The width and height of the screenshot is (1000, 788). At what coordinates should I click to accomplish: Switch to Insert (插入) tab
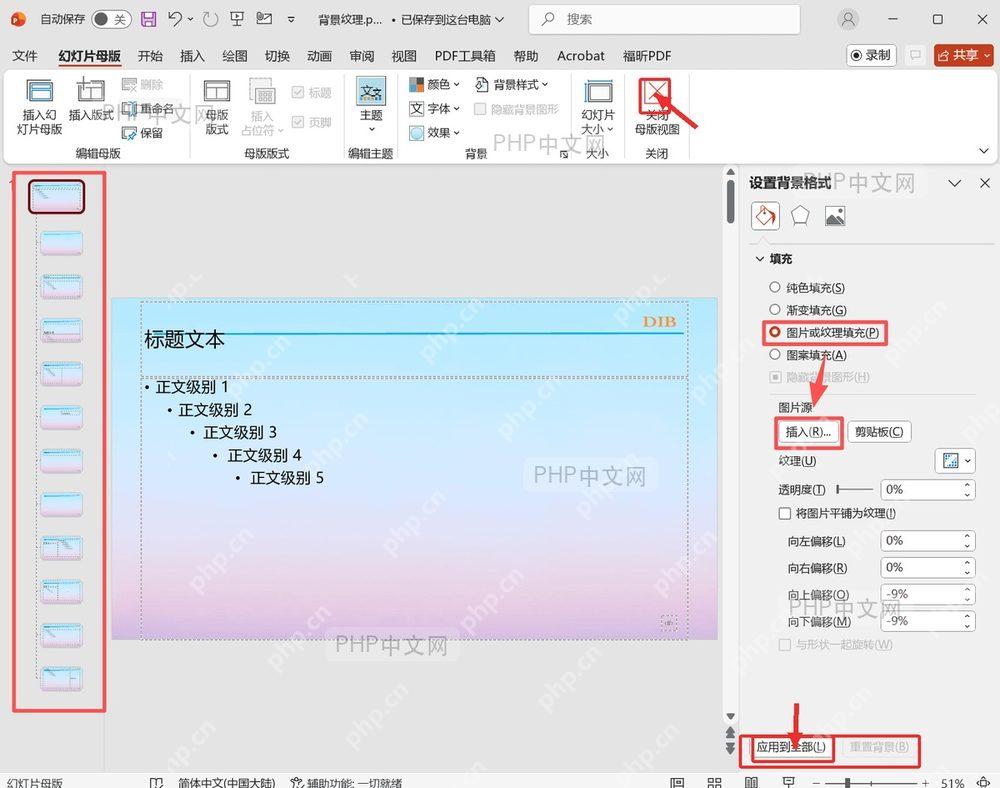[x=192, y=56]
